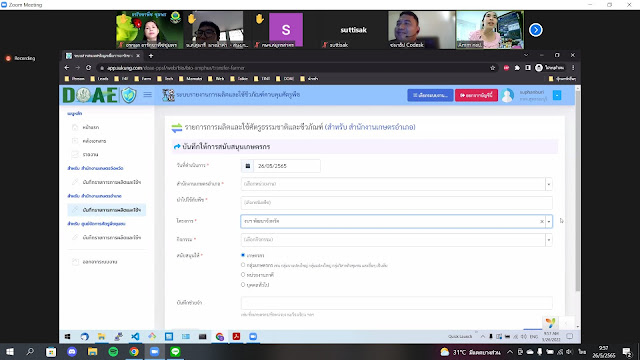Open sidebar home item 'หน้าแรก'
Image resolution: width=640 pixels, height=360 pixels.
coord(91,127)
